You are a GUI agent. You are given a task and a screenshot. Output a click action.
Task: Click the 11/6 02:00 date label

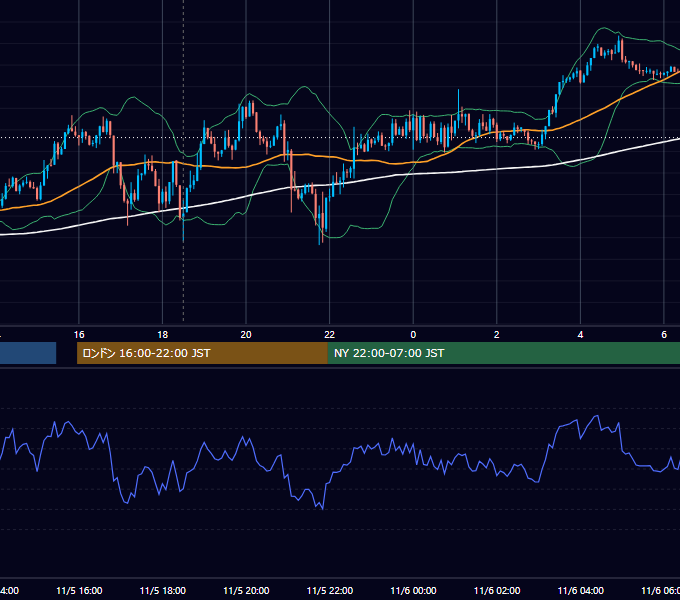pyautogui.click(x=497, y=590)
